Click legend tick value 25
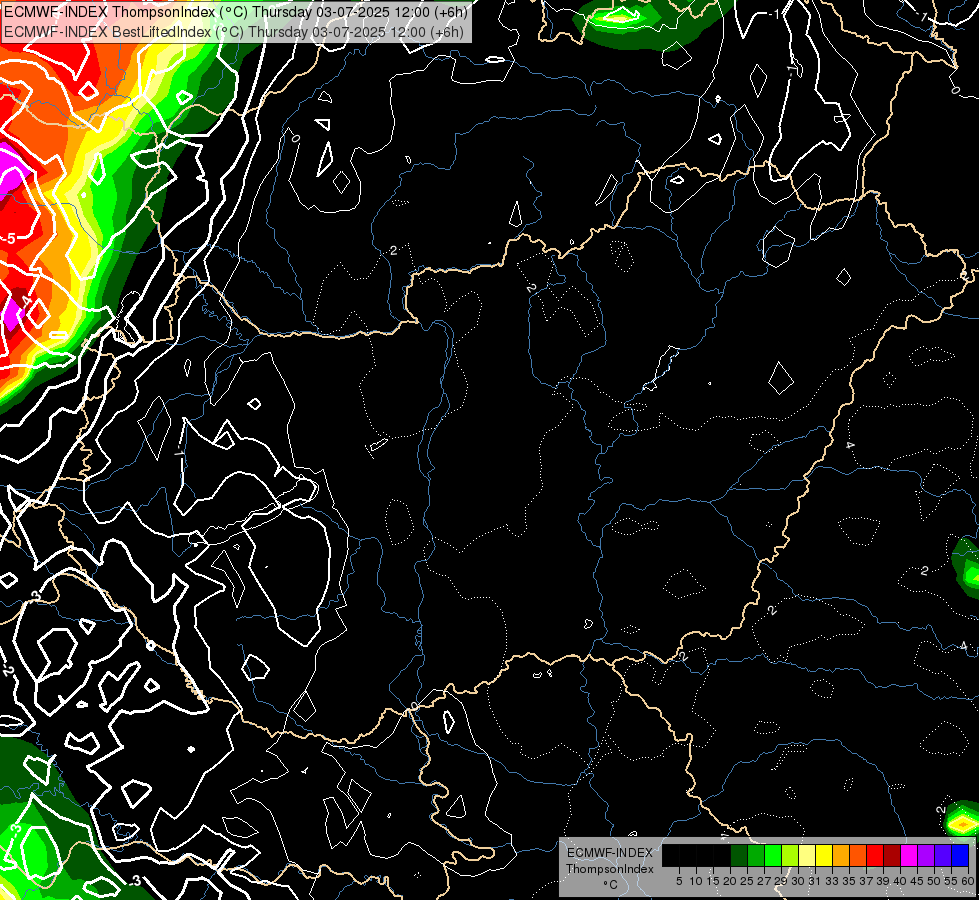 tap(747, 881)
